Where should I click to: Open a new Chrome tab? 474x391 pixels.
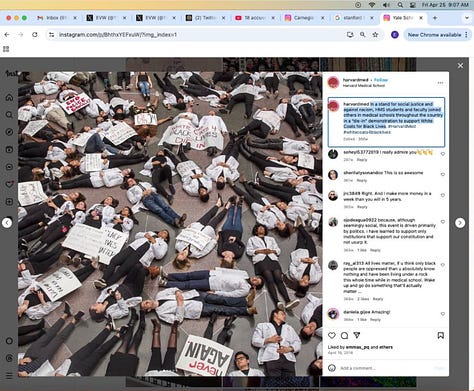coord(435,18)
